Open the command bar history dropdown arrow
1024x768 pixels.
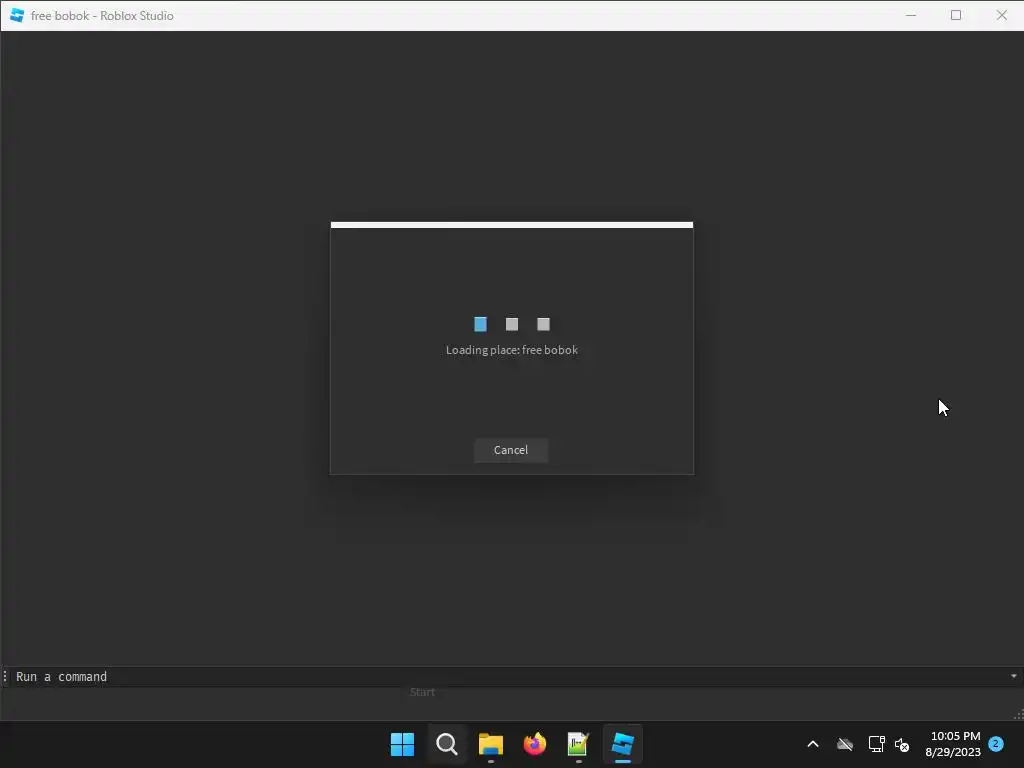click(1014, 677)
